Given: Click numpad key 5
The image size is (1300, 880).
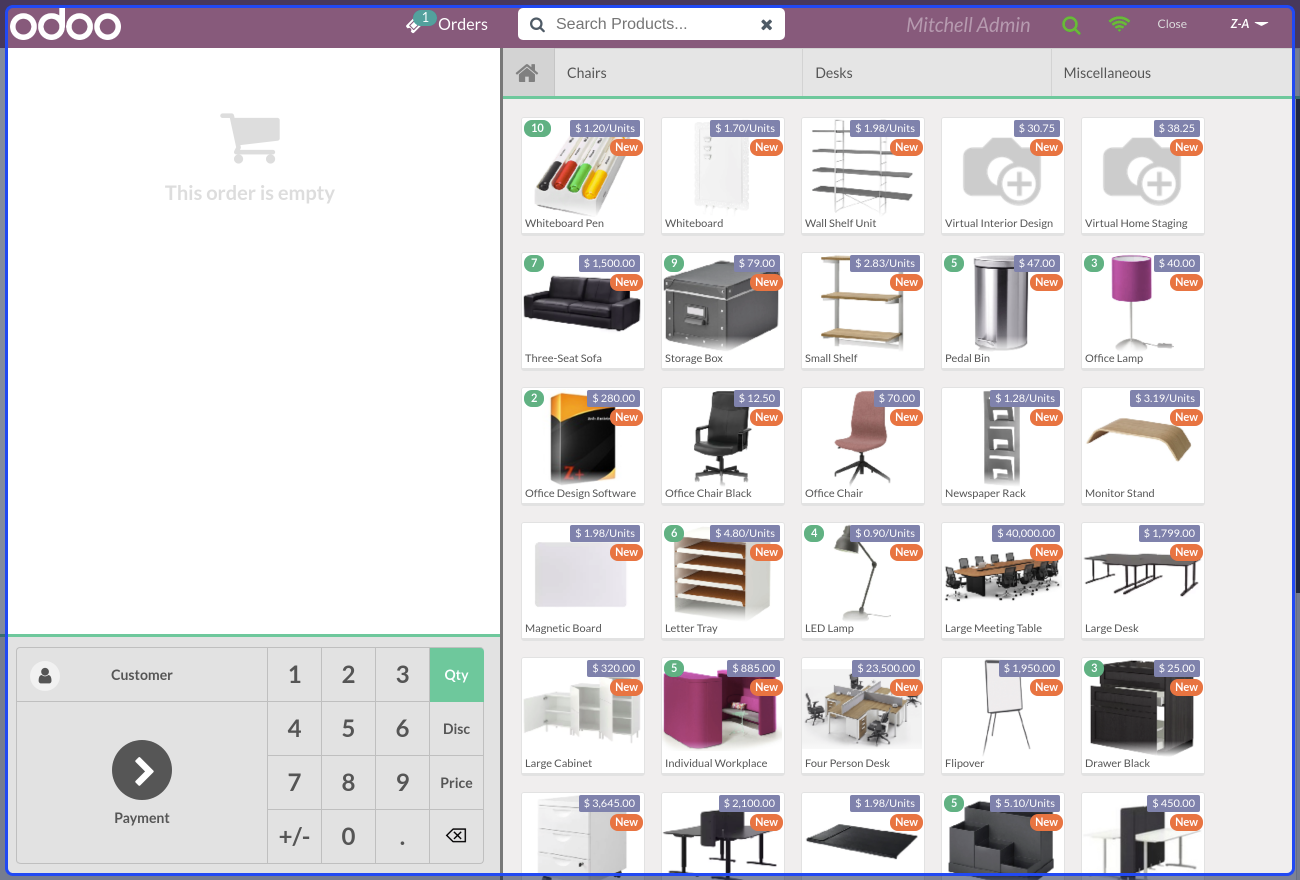Looking at the screenshot, I should click(x=348, y=729).
